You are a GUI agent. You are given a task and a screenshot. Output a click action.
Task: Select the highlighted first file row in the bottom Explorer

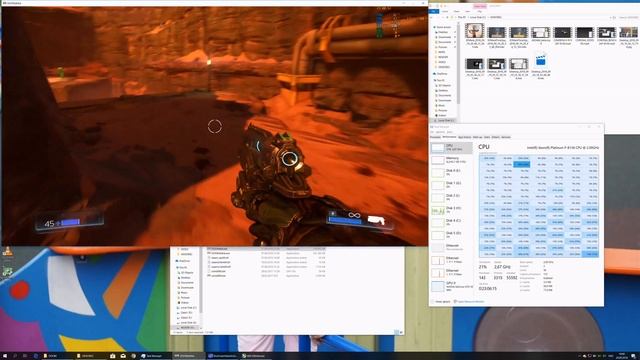click(266, 249)
